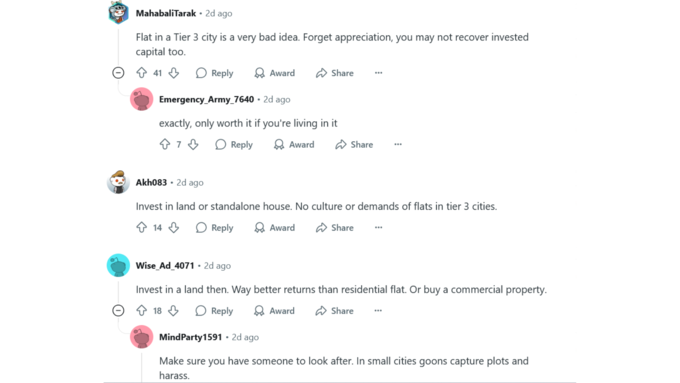680x383 pixels.
Task: Reply to Wise_Ad_4071's comment
Action: pos(214,311)
